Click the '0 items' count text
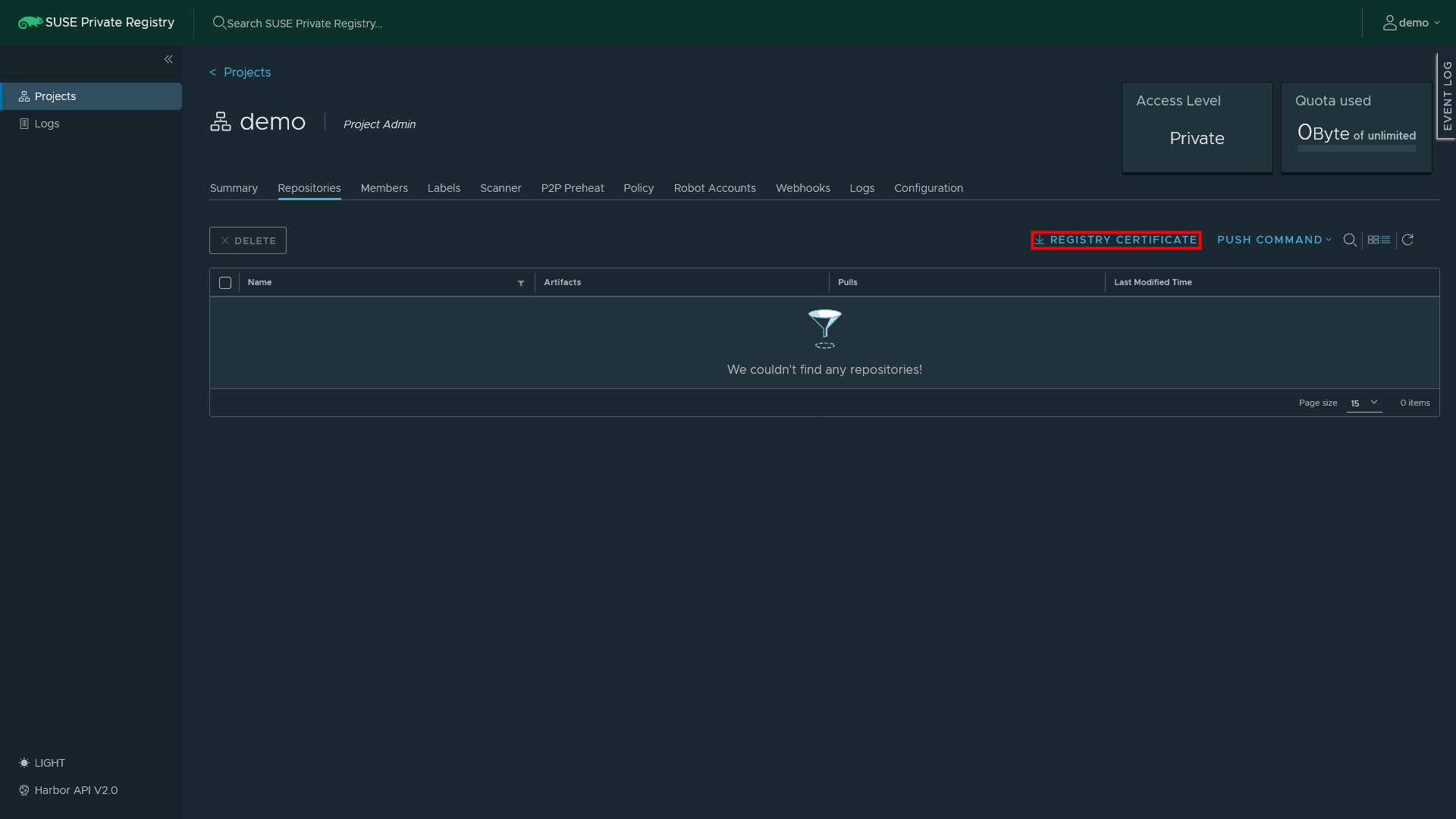Image resolution: width=1456 pixels, height=819 pixels. 1415,403
